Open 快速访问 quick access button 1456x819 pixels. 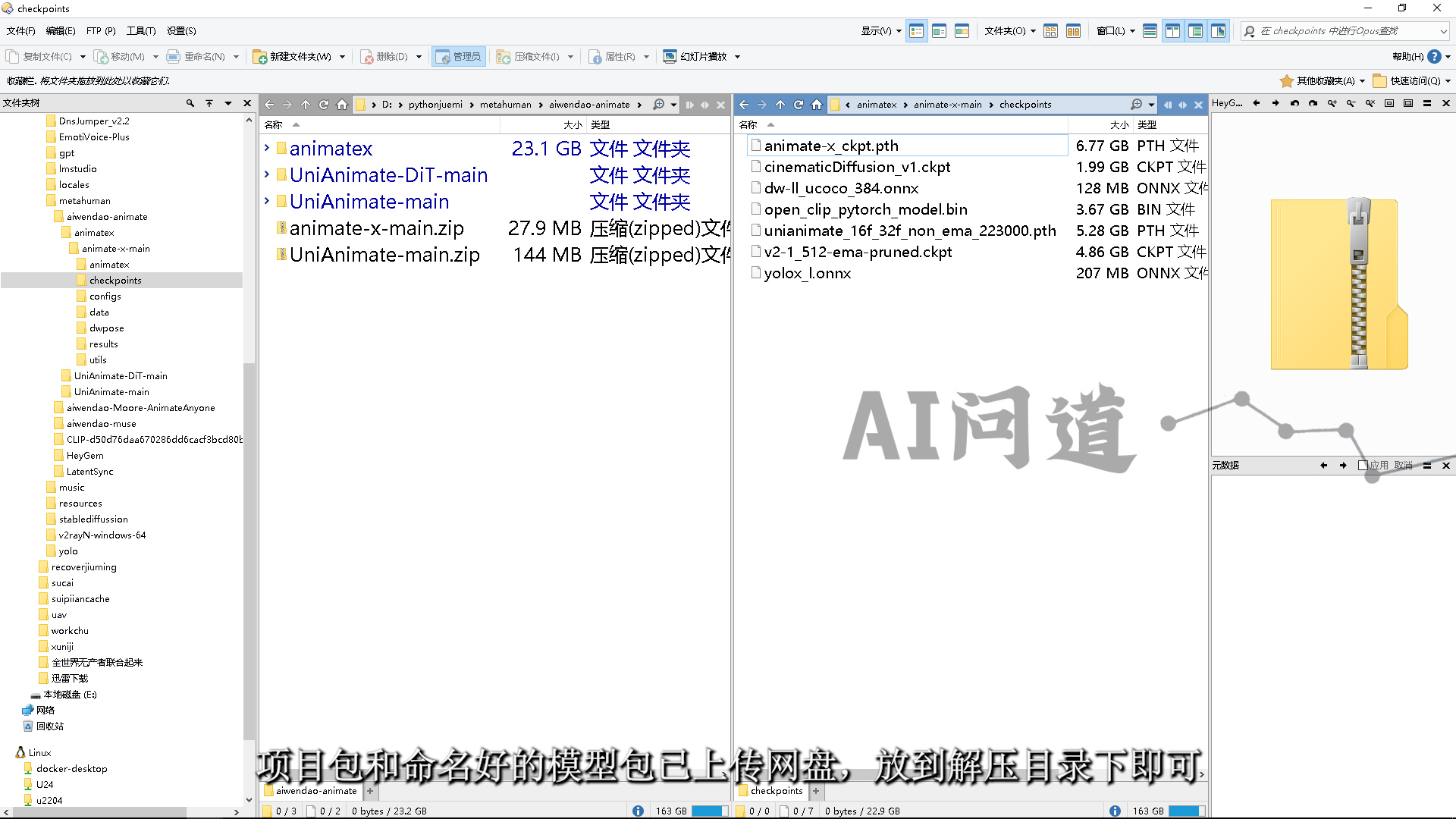pos(1413,81)
